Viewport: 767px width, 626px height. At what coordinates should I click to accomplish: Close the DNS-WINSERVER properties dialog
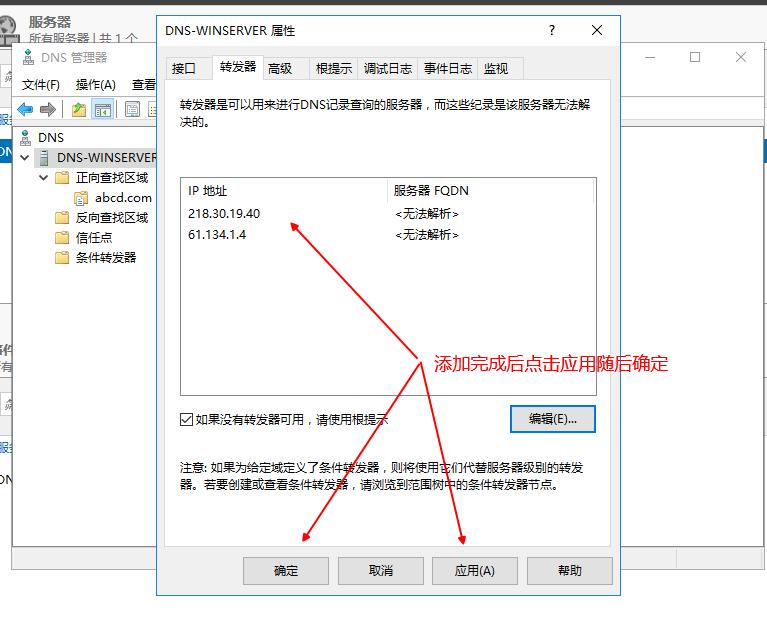[597, 30]
